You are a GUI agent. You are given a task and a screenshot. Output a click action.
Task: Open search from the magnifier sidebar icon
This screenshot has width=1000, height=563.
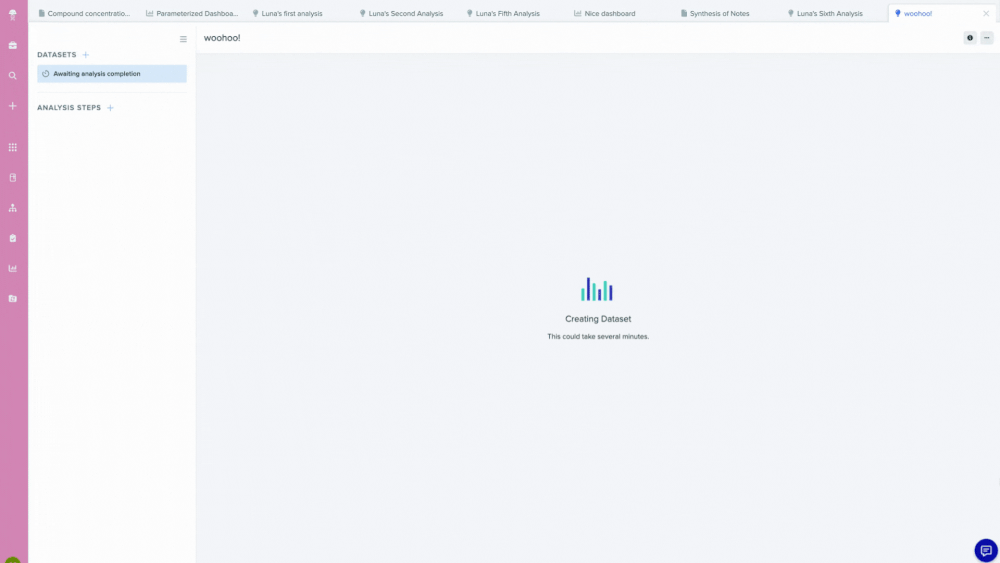(x=13, y=76)
